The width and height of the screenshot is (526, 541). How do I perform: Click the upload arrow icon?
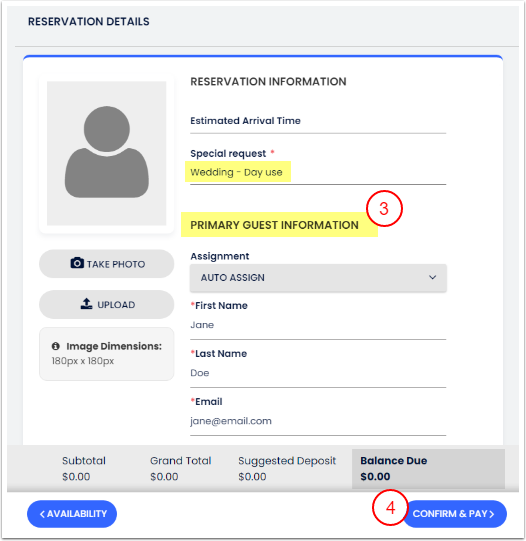point(86,304)
